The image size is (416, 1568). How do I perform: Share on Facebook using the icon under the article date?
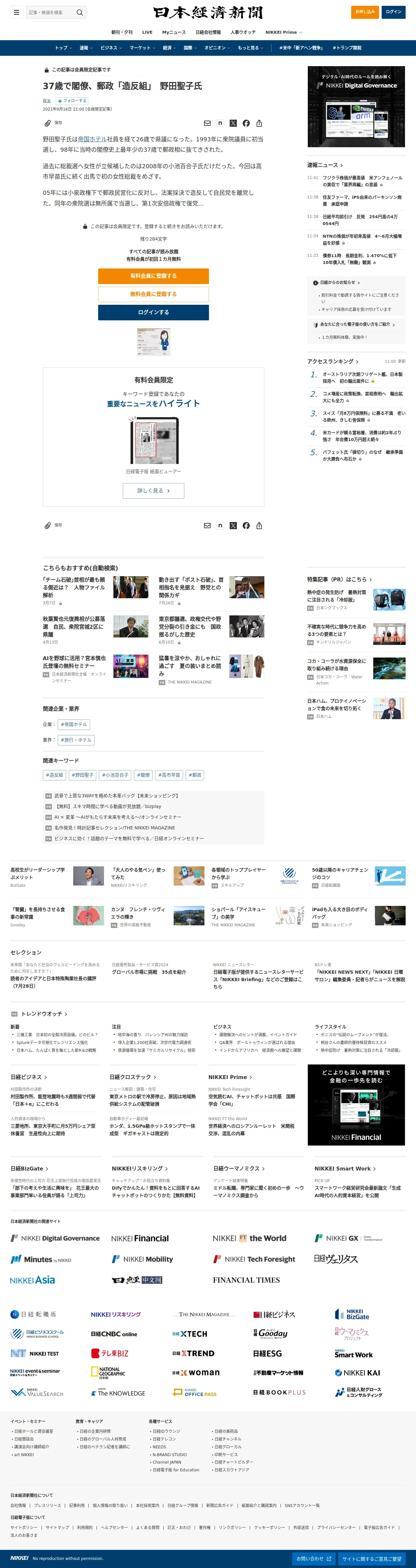coord(246,123)
